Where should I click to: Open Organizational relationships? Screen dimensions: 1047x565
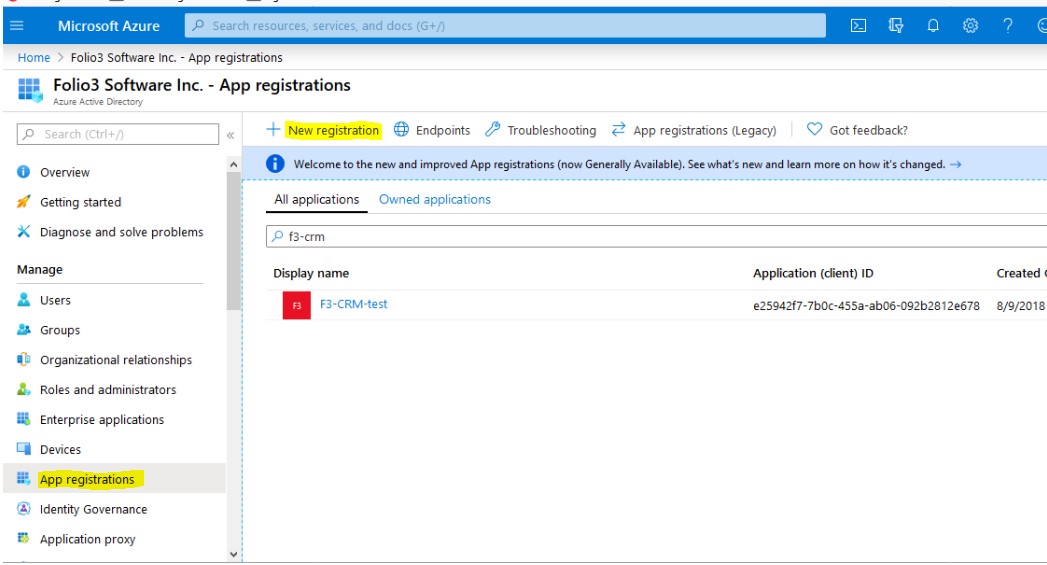[114, 359]
